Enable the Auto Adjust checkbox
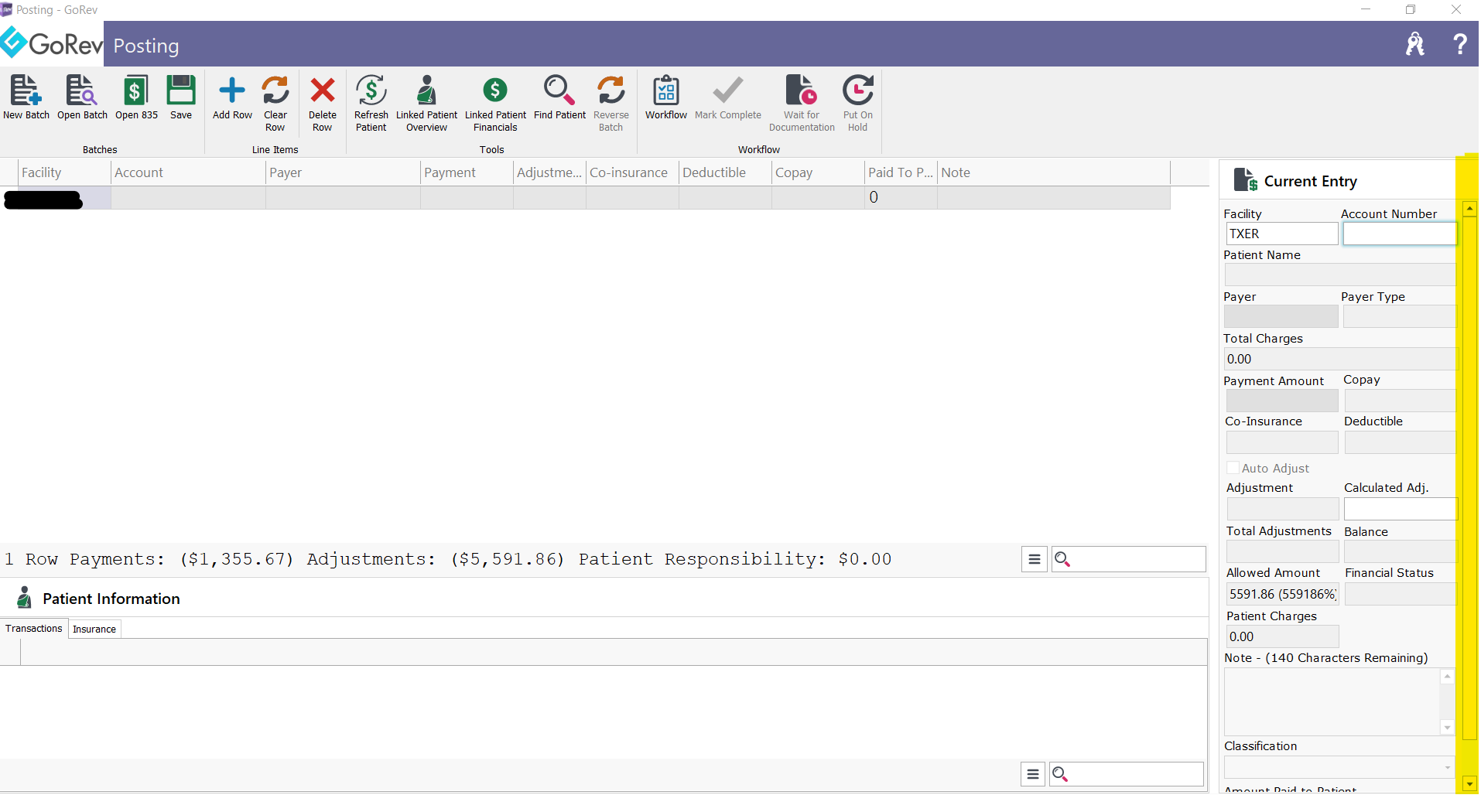This screenshot has width=1481, height=812. pyautogui.click(x=1233, y=468)
